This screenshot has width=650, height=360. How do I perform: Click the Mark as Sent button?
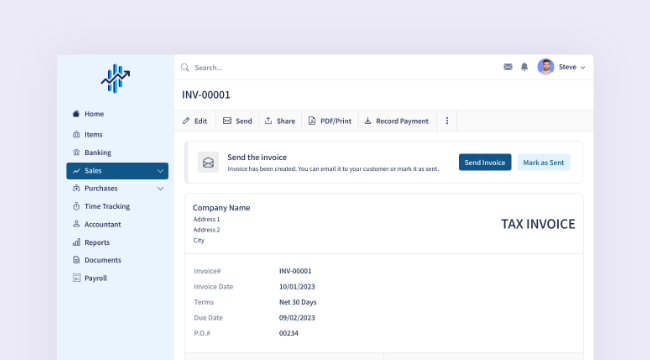click(x=544, y=162)
